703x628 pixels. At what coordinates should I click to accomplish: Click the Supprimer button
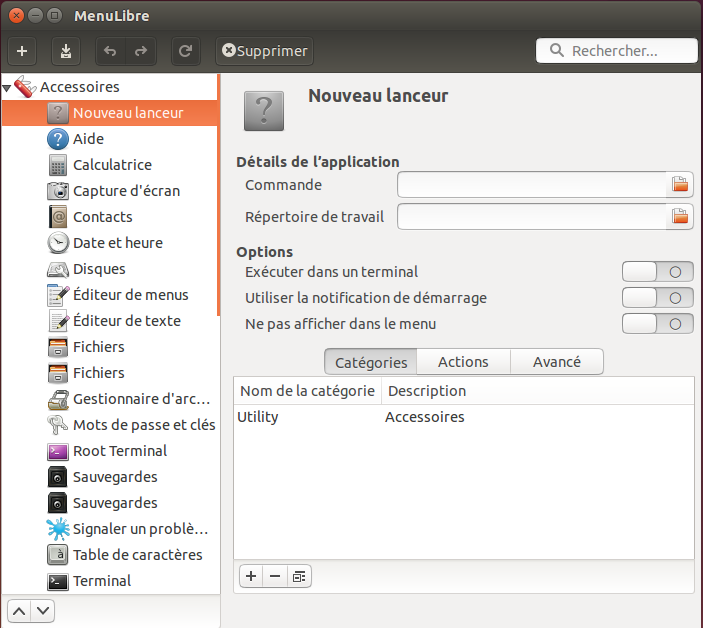265,51
